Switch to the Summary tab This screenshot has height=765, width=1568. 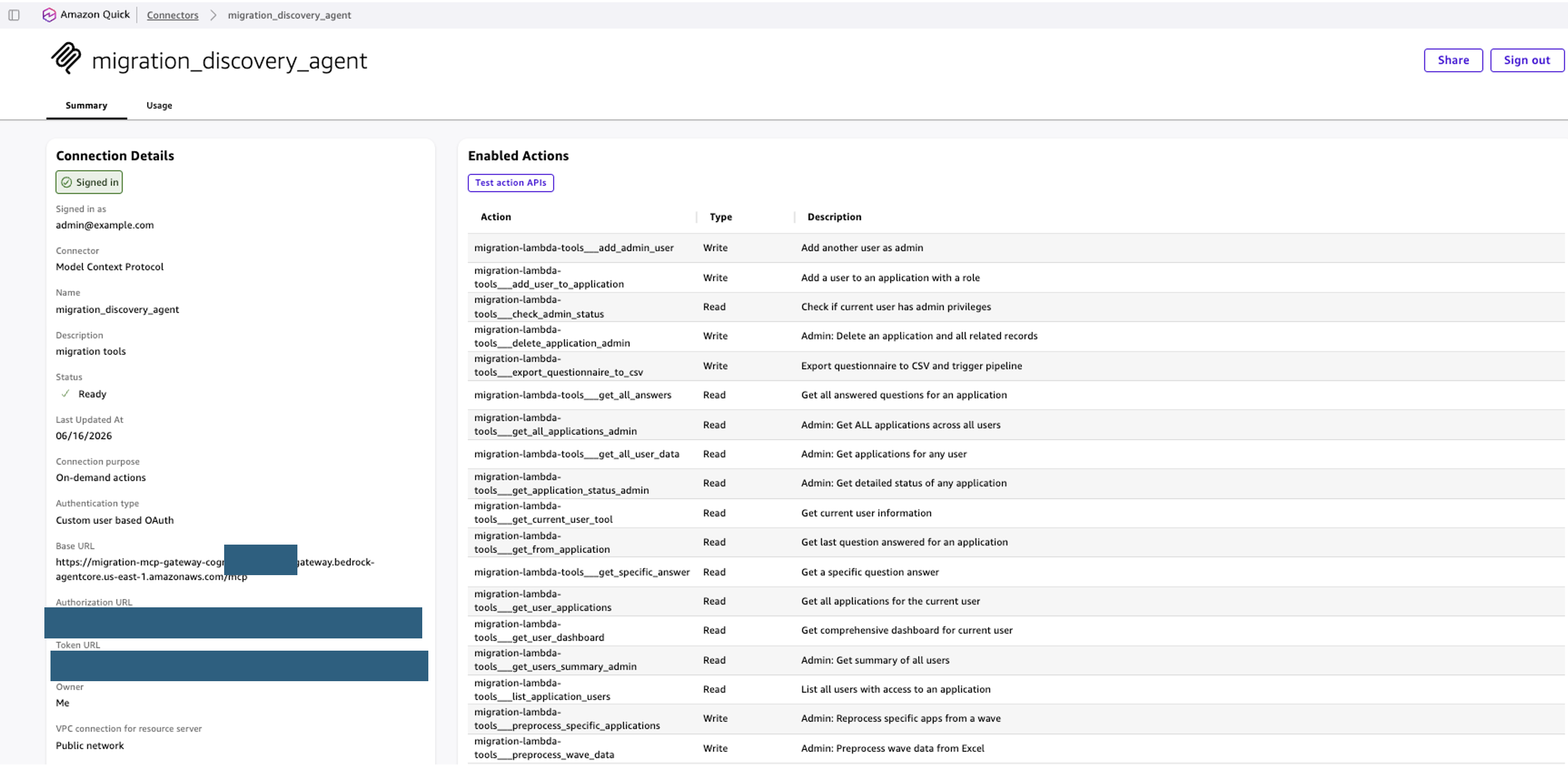87,105
